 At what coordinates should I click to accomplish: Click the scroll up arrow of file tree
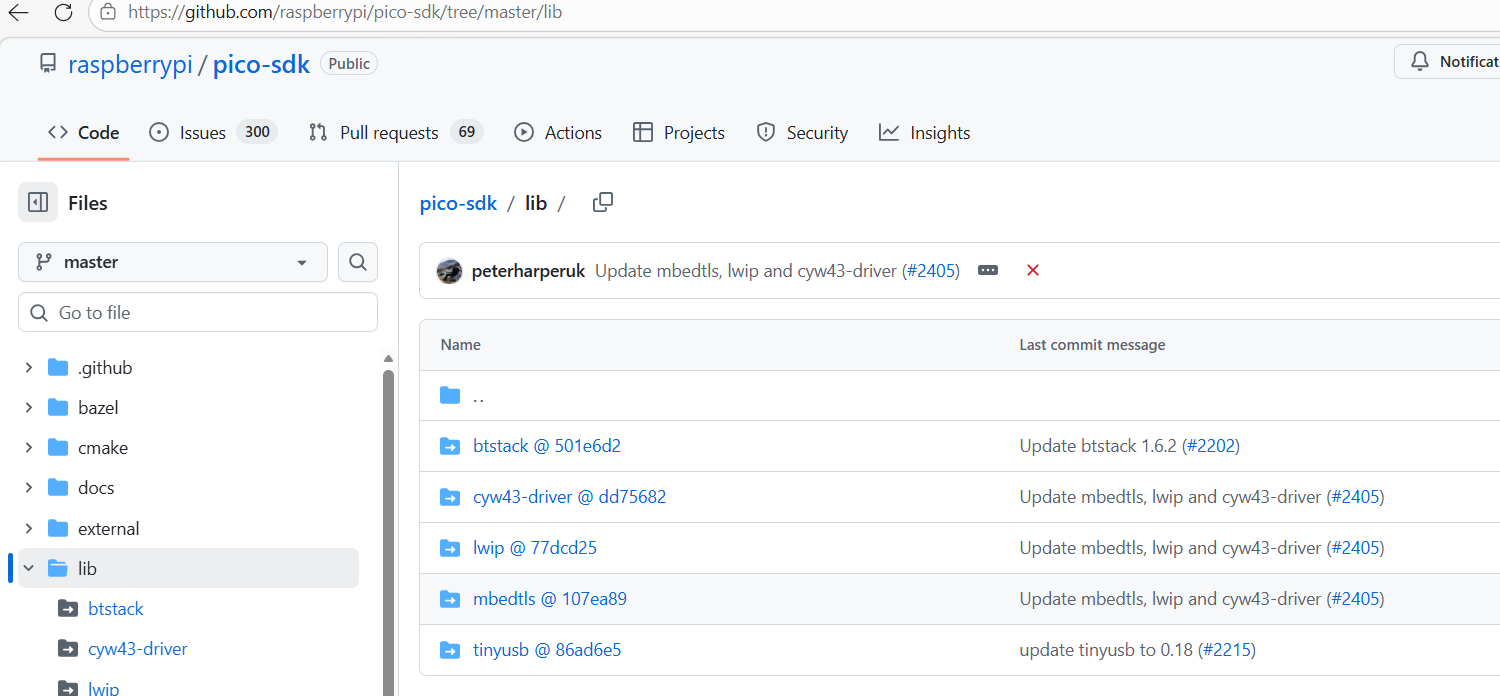click(x=389, y=359)
